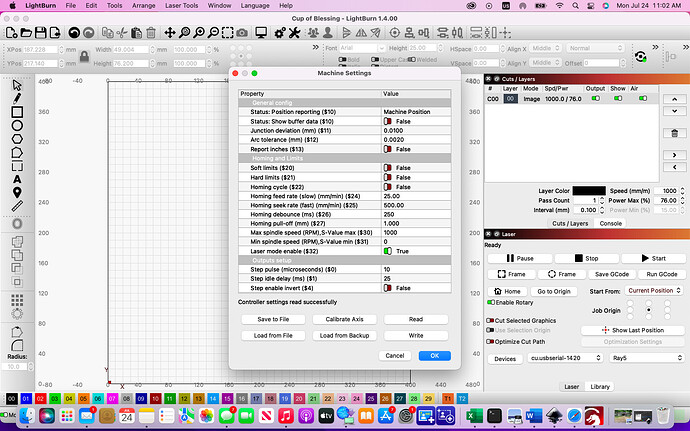This screenshot has width=690, height=431.
Task: Open the serial port cu.usbserial-1420 dropdown
Action: [565, 358]
